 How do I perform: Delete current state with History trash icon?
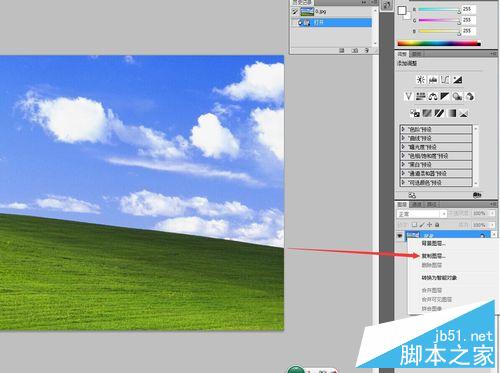pyautogui.click(x=367, y=50)
